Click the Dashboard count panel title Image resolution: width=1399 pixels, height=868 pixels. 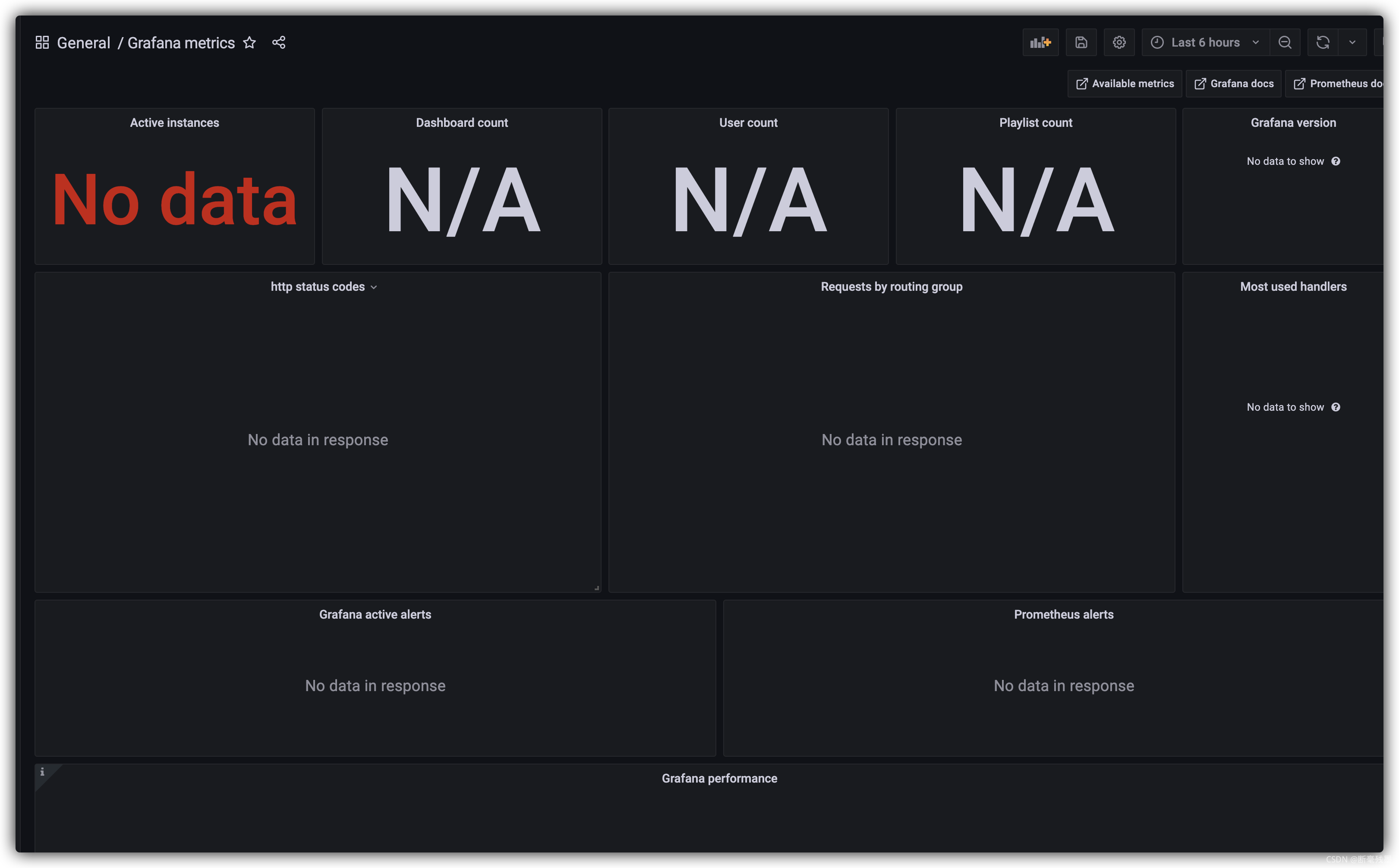(x=462, y=123)
